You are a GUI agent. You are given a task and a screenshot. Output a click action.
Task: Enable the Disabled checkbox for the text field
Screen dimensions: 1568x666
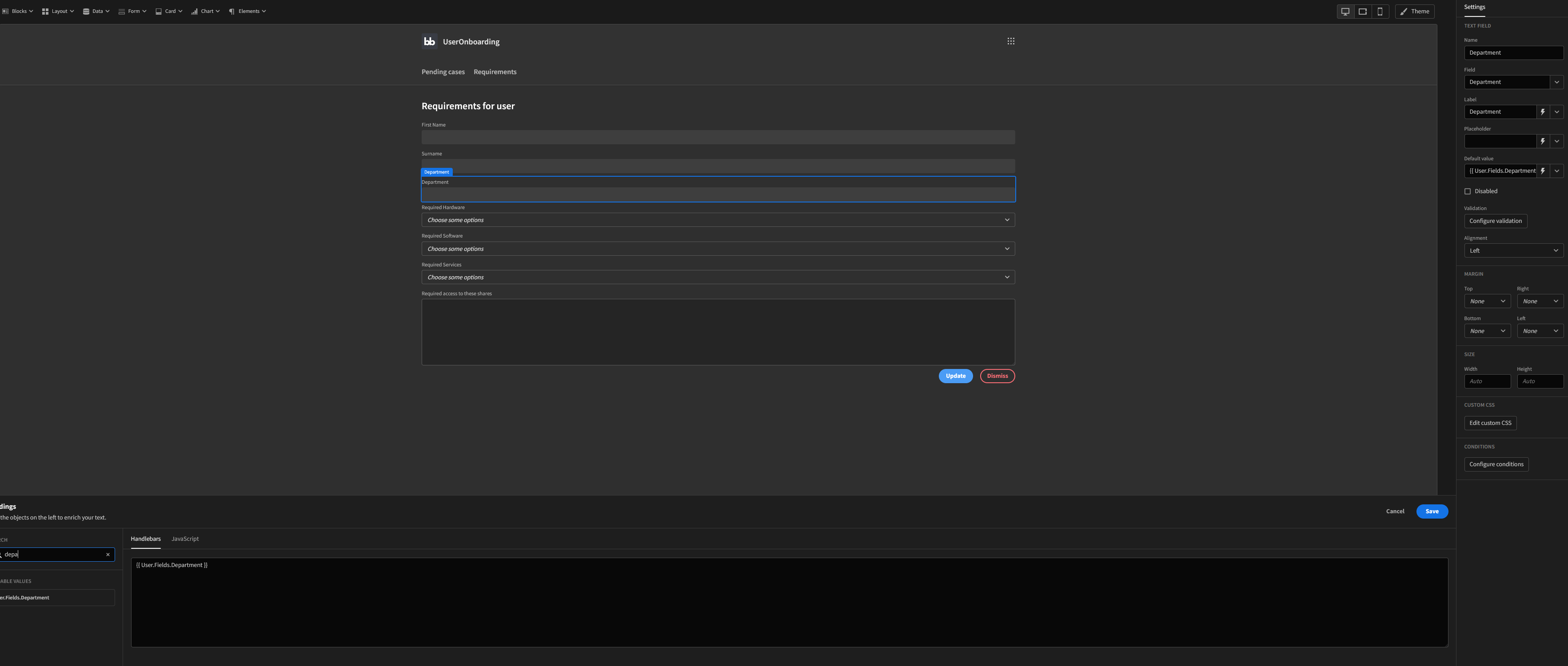click(1468, 191)
